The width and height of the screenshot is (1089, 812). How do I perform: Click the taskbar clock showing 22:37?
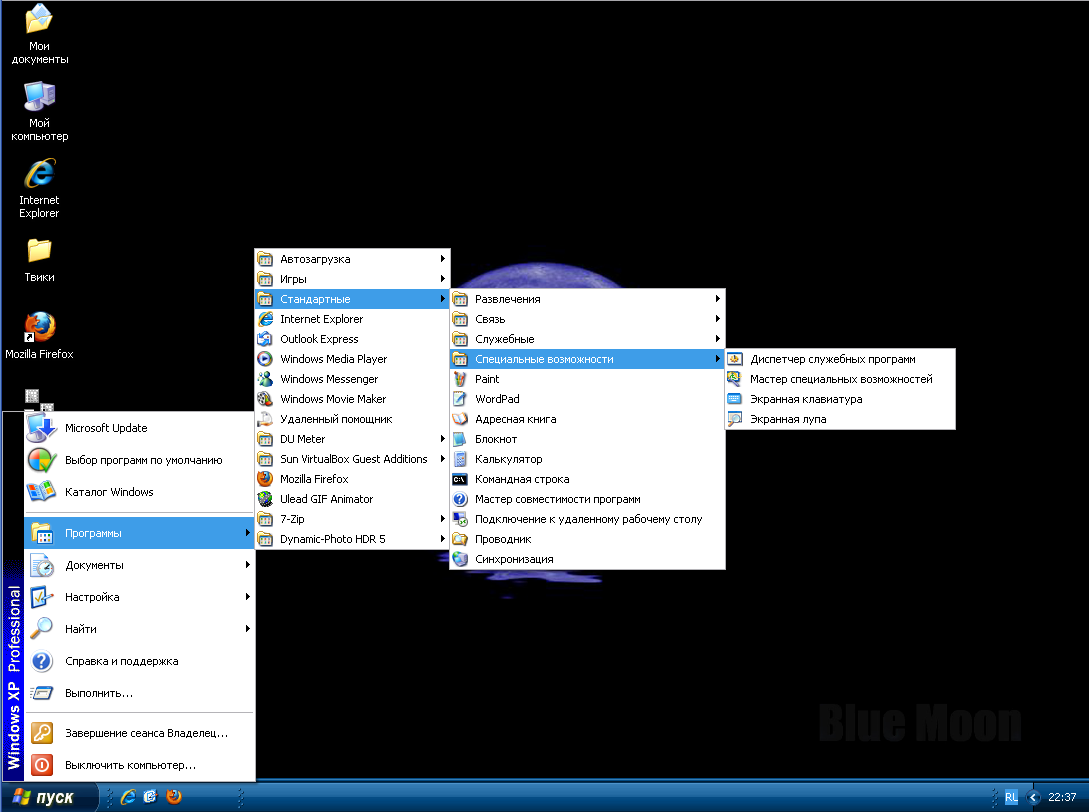point(1062,797)
